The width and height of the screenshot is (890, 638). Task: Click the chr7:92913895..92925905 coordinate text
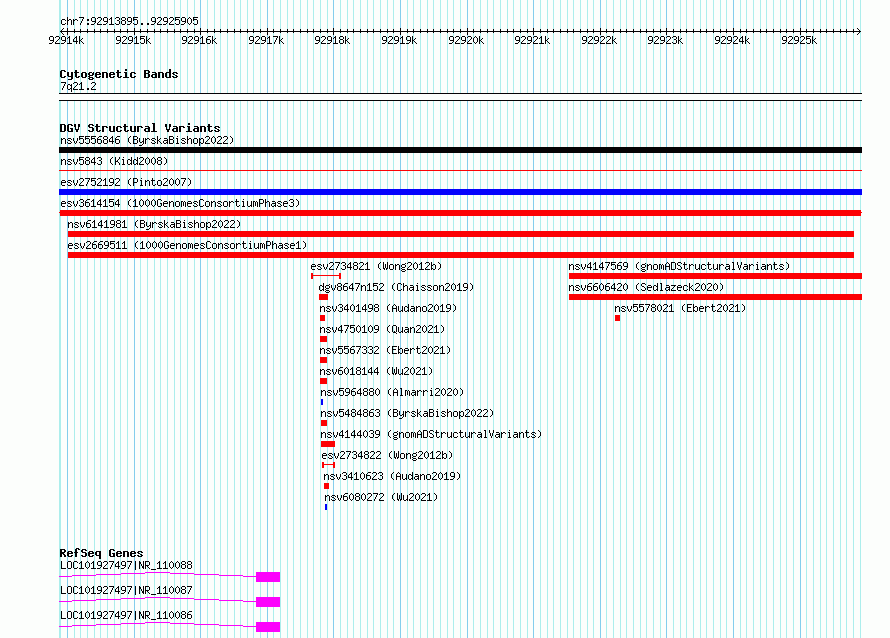129,21
